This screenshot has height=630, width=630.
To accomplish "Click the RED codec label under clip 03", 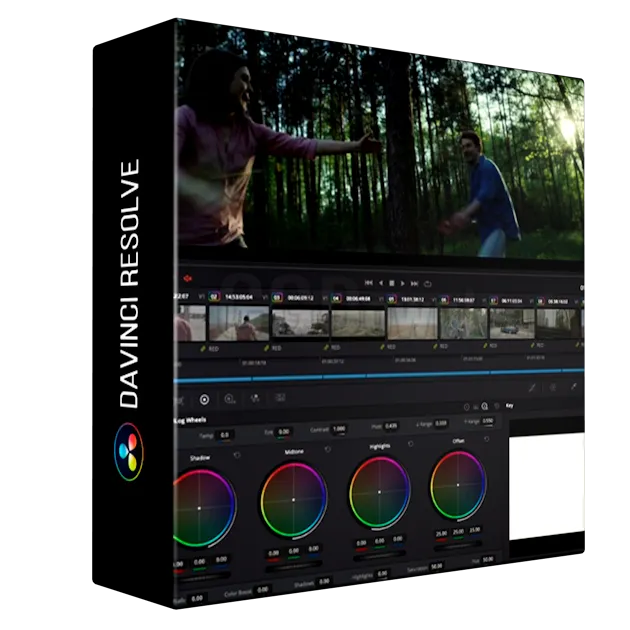I will (x=276, y=348).
